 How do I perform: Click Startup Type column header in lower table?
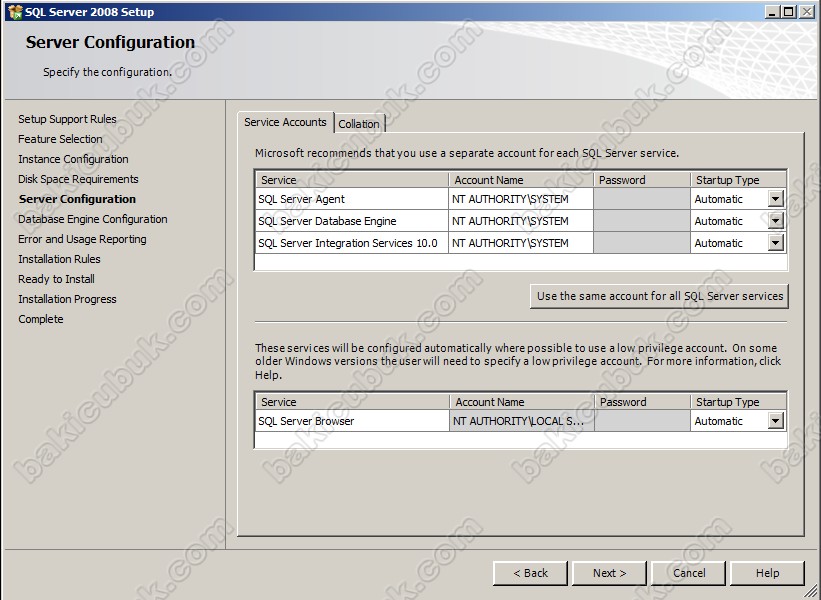[x=738, y=402]
